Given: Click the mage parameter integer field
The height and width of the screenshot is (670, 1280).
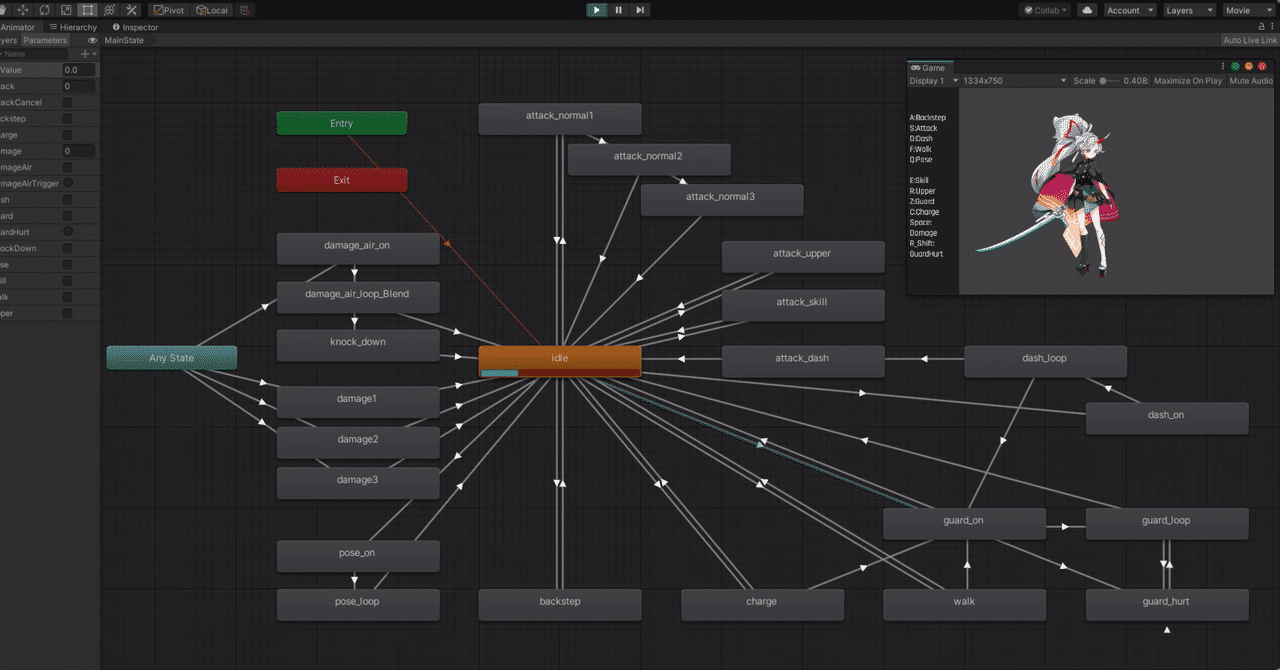Looking at the screenshot, I should coord(79,151).
